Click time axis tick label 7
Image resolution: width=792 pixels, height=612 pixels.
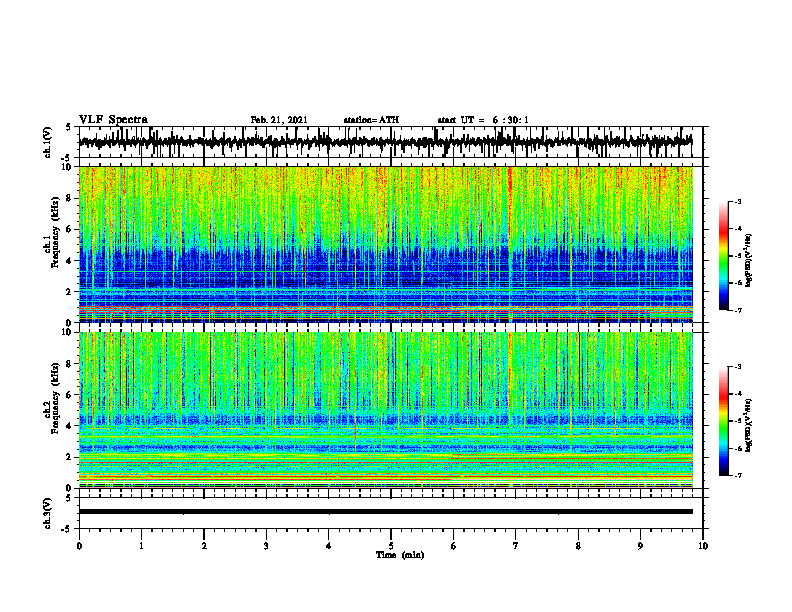[x=516, y=546]
